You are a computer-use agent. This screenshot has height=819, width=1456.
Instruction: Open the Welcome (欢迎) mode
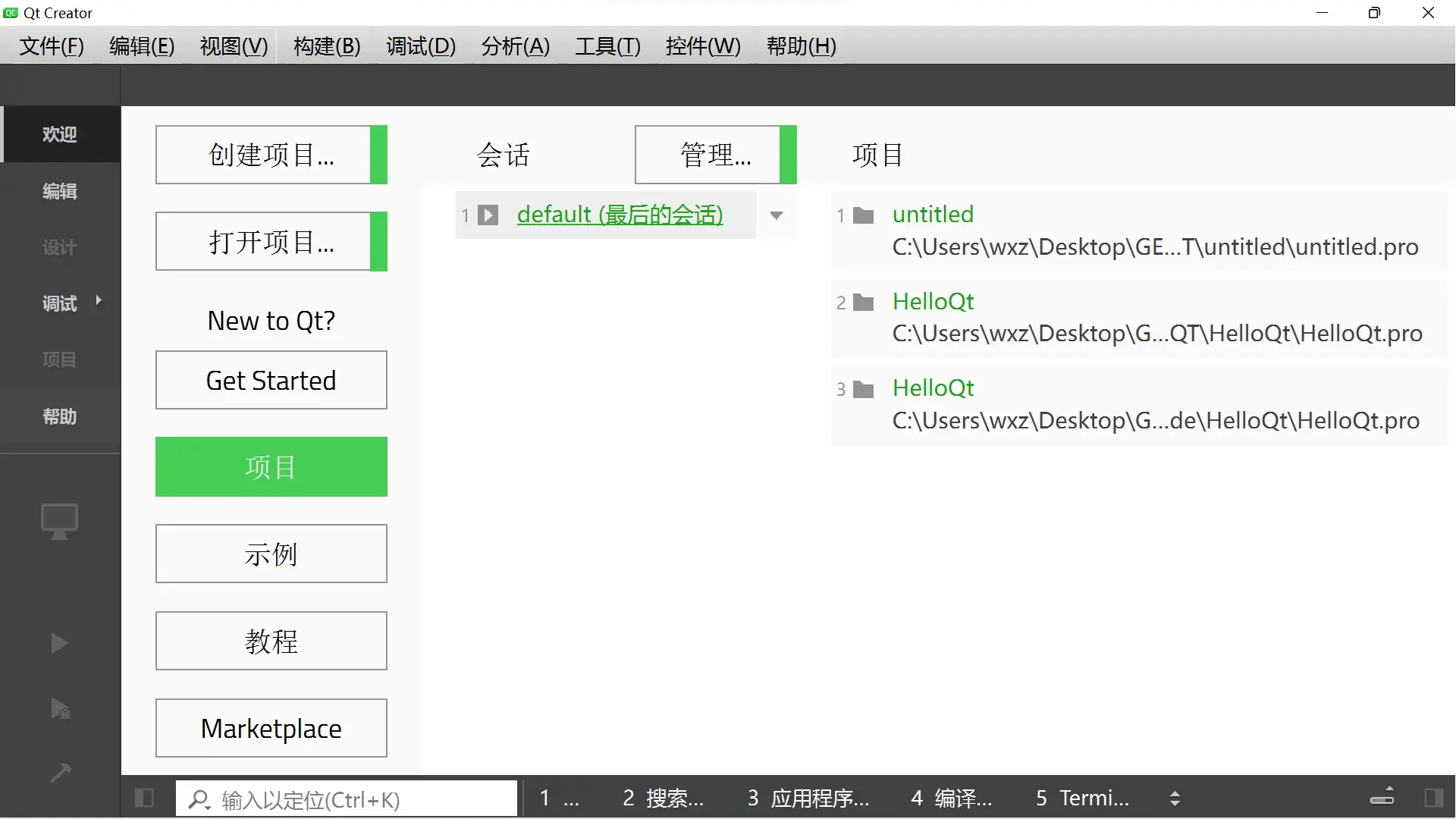pyautogui.click(x=60, y=134)
